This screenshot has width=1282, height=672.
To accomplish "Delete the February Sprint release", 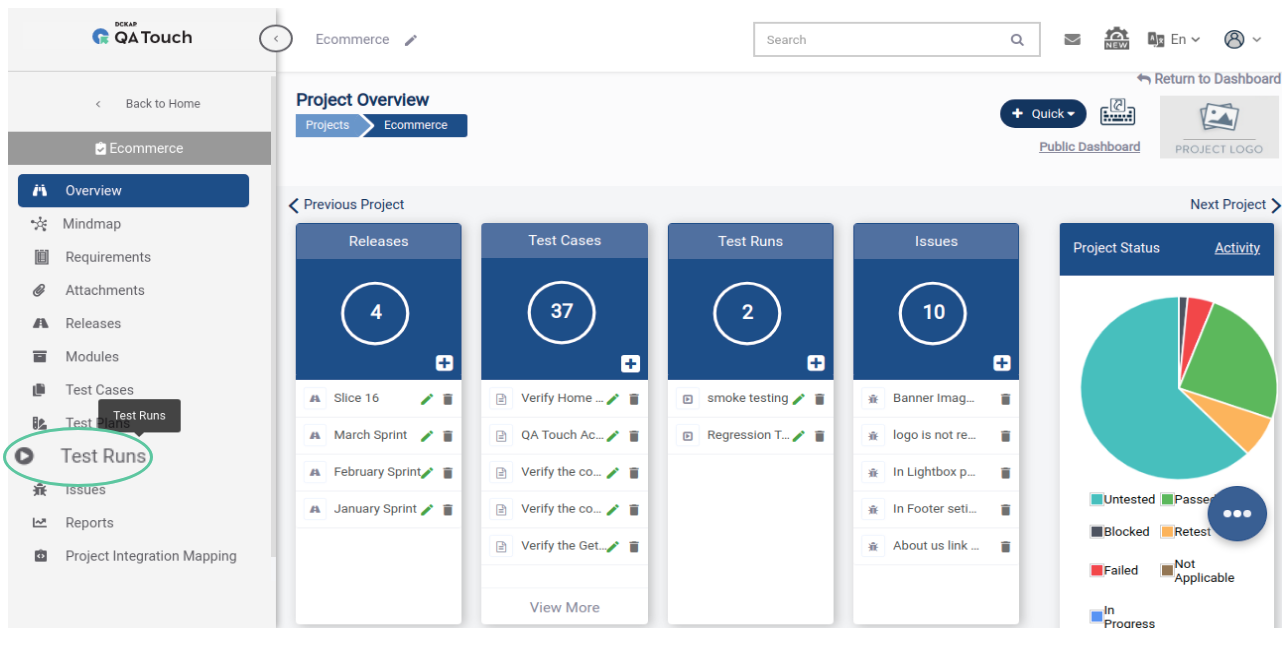I will pyautogui.click(x=448, y=473).
